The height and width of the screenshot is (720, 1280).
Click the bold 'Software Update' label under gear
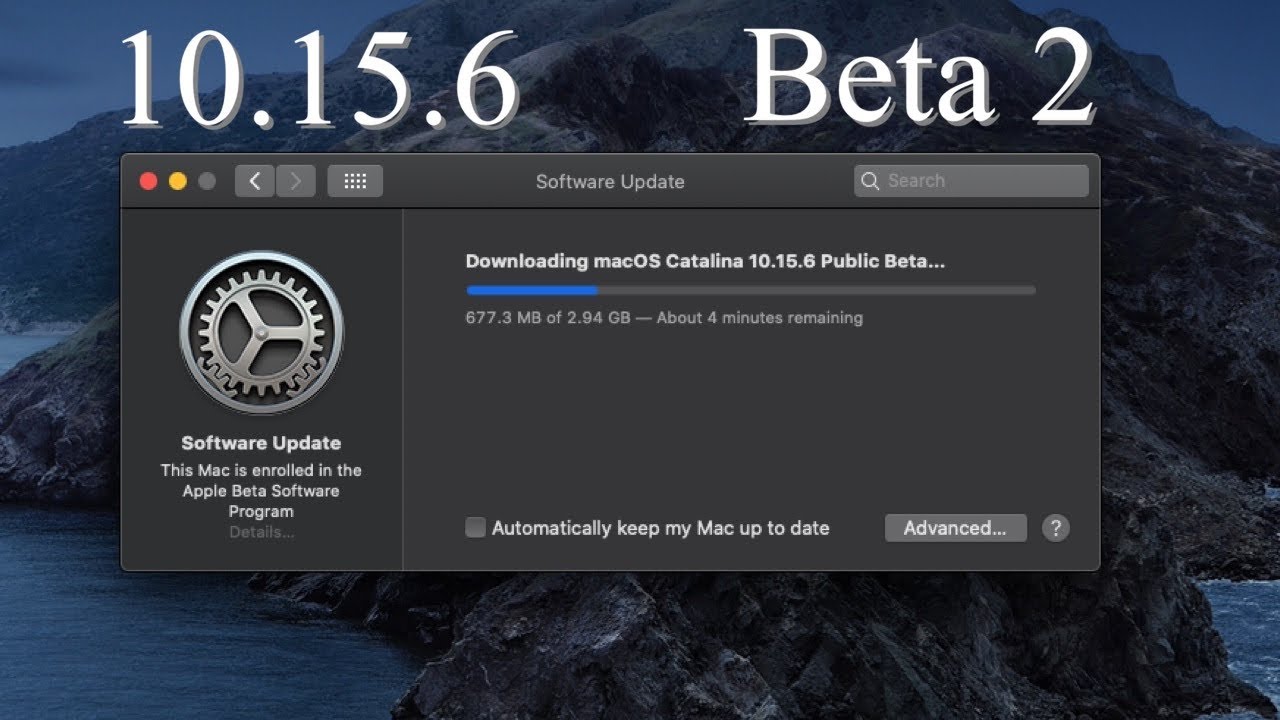pyautogui.click(x=261, y=443)
